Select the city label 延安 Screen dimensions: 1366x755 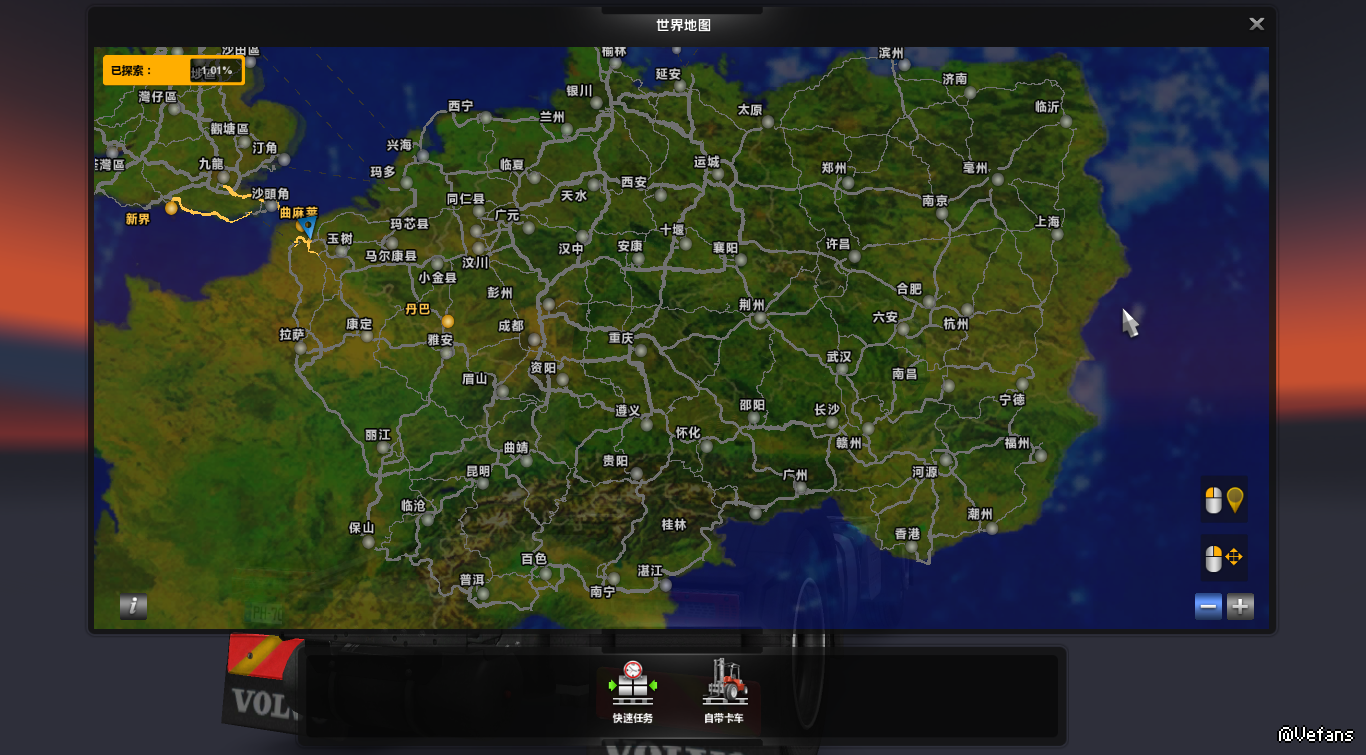pos(668,74)
